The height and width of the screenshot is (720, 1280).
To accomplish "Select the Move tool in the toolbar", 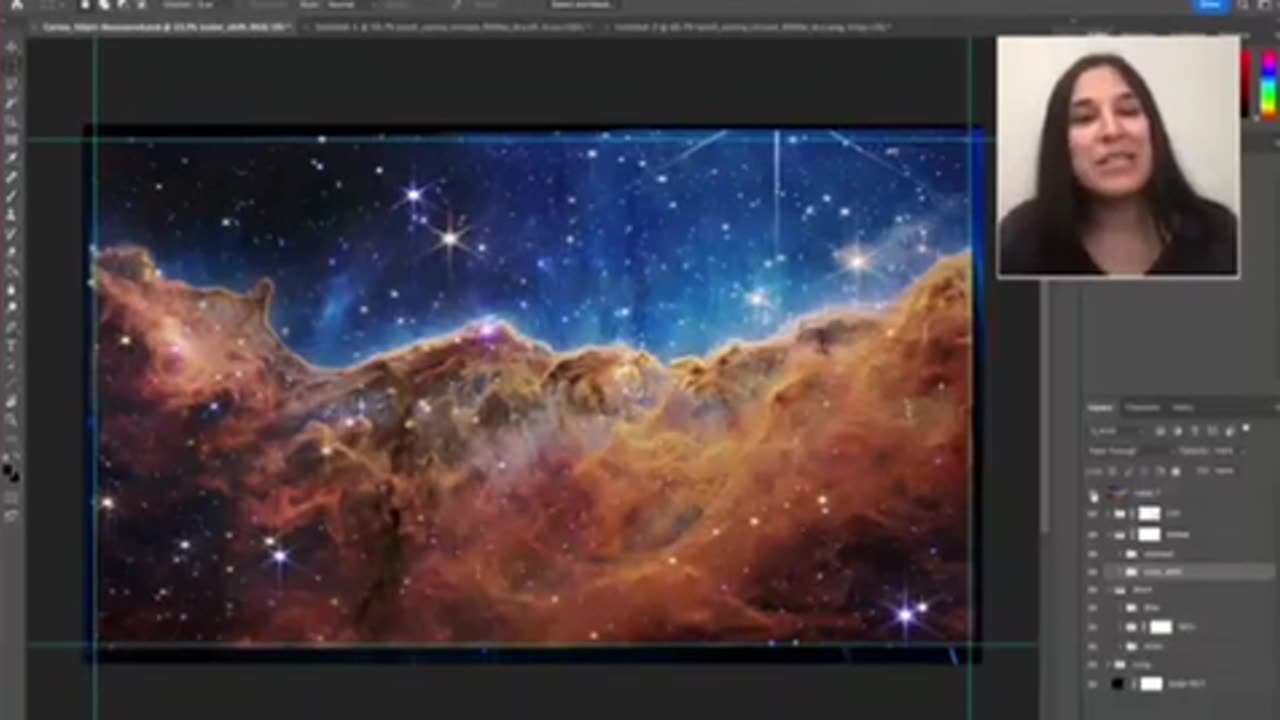I will coord(14,47).
